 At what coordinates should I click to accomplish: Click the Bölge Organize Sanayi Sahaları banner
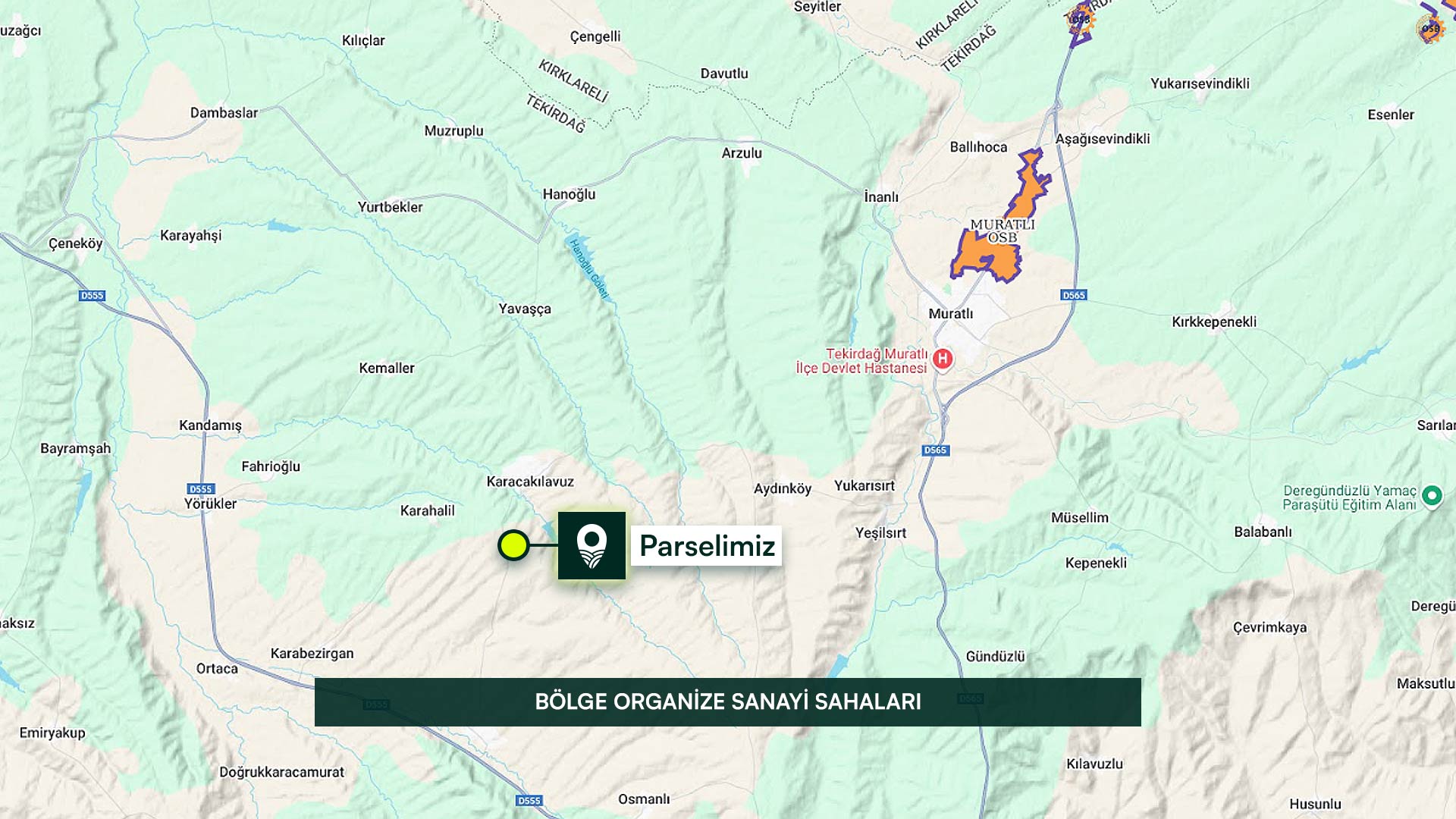tap(728, 702)
